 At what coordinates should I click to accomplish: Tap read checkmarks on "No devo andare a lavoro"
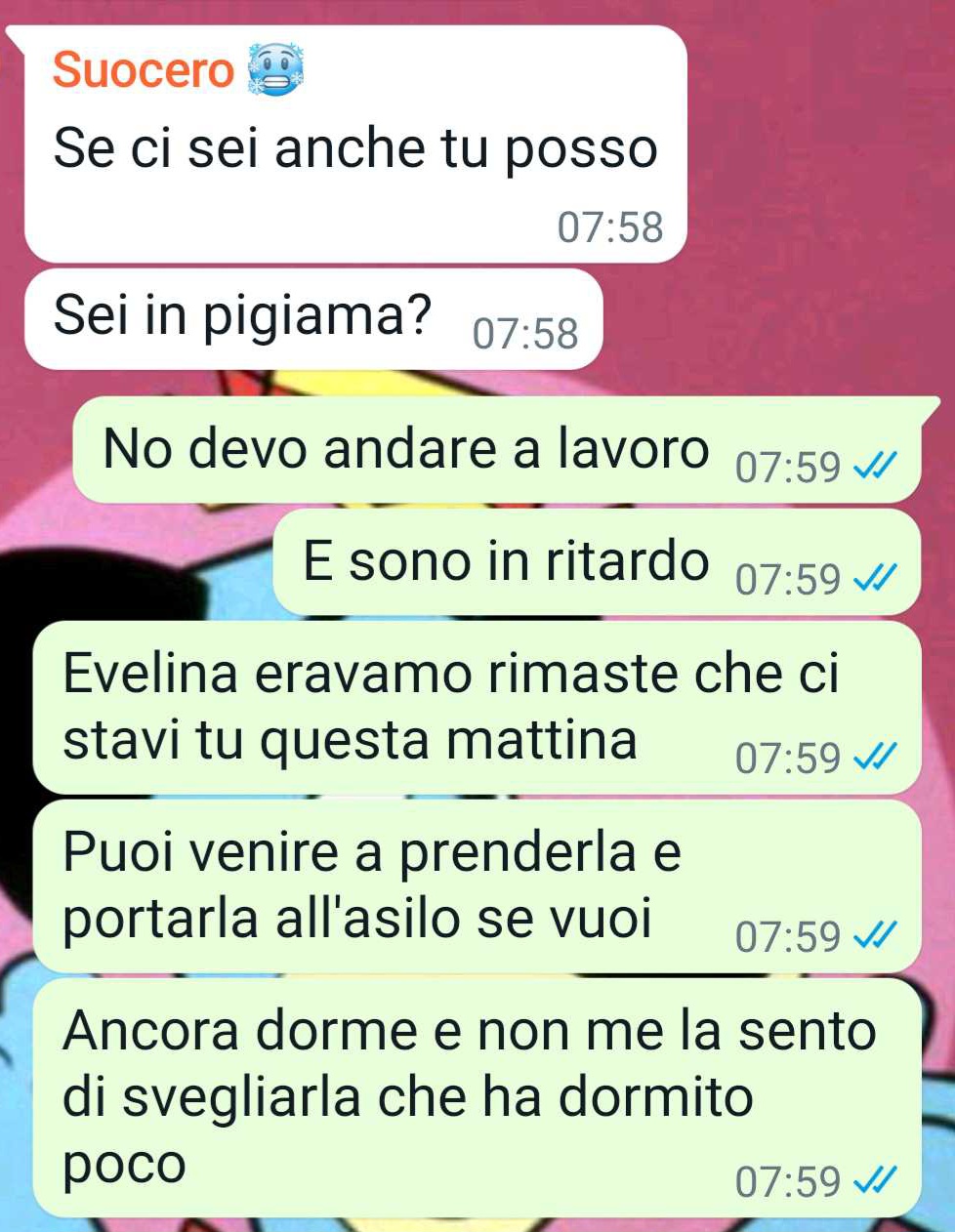point(875,469)
